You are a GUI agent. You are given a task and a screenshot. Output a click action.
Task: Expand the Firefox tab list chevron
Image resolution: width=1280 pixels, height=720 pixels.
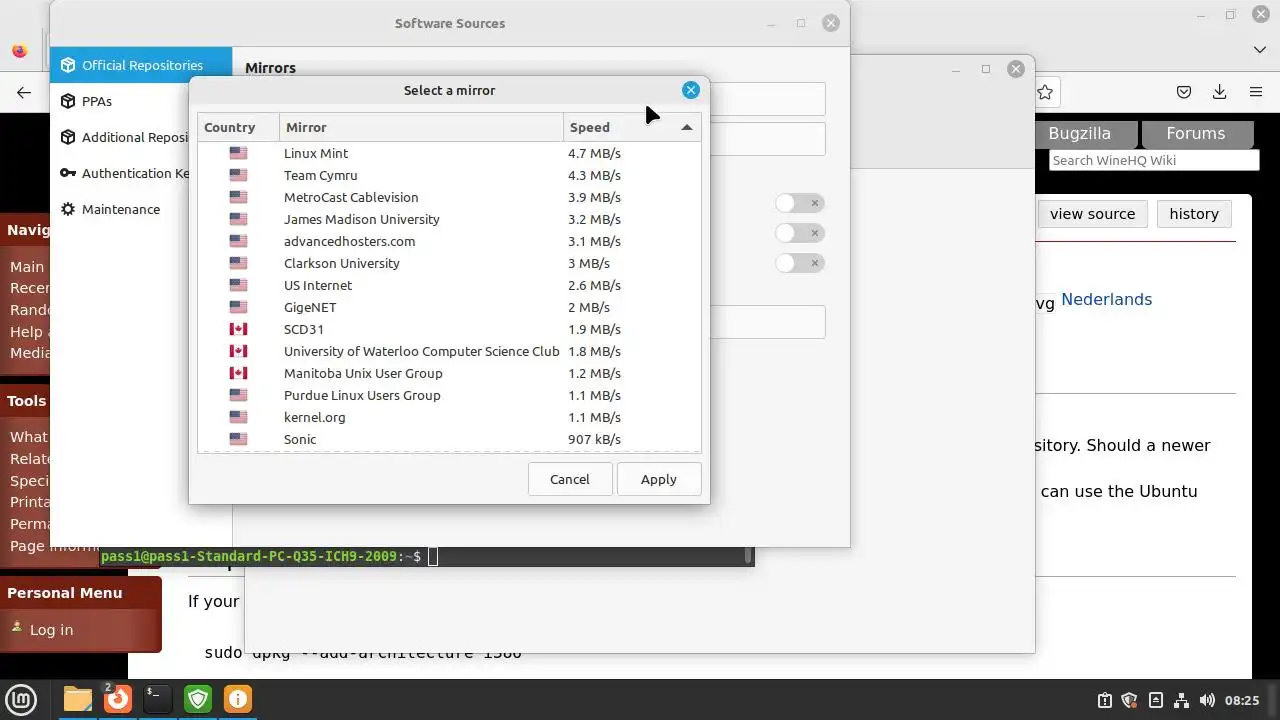pyautogui.click(x=1259, y=49)
